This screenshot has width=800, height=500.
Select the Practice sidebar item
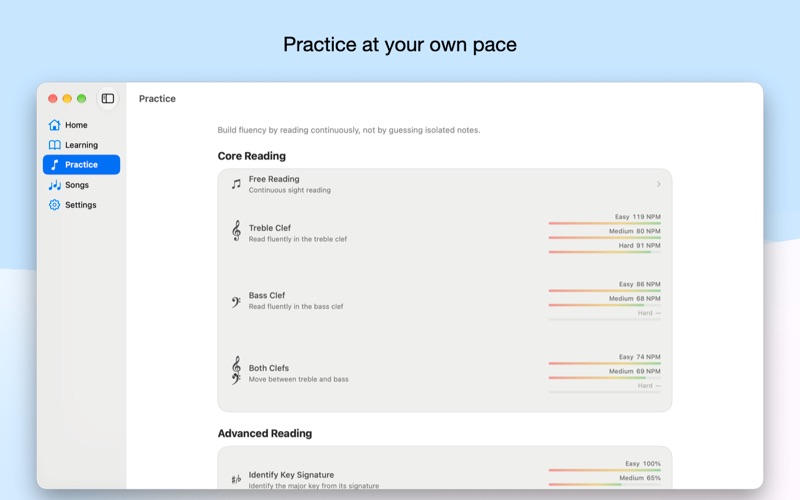point(82,165)
